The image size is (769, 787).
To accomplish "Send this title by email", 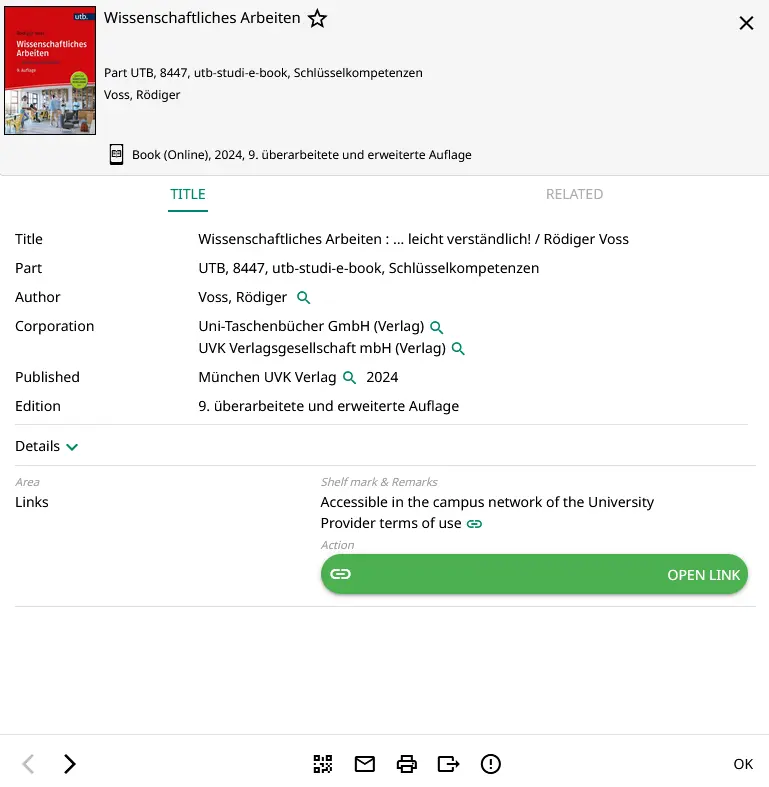I will (365, 764).
